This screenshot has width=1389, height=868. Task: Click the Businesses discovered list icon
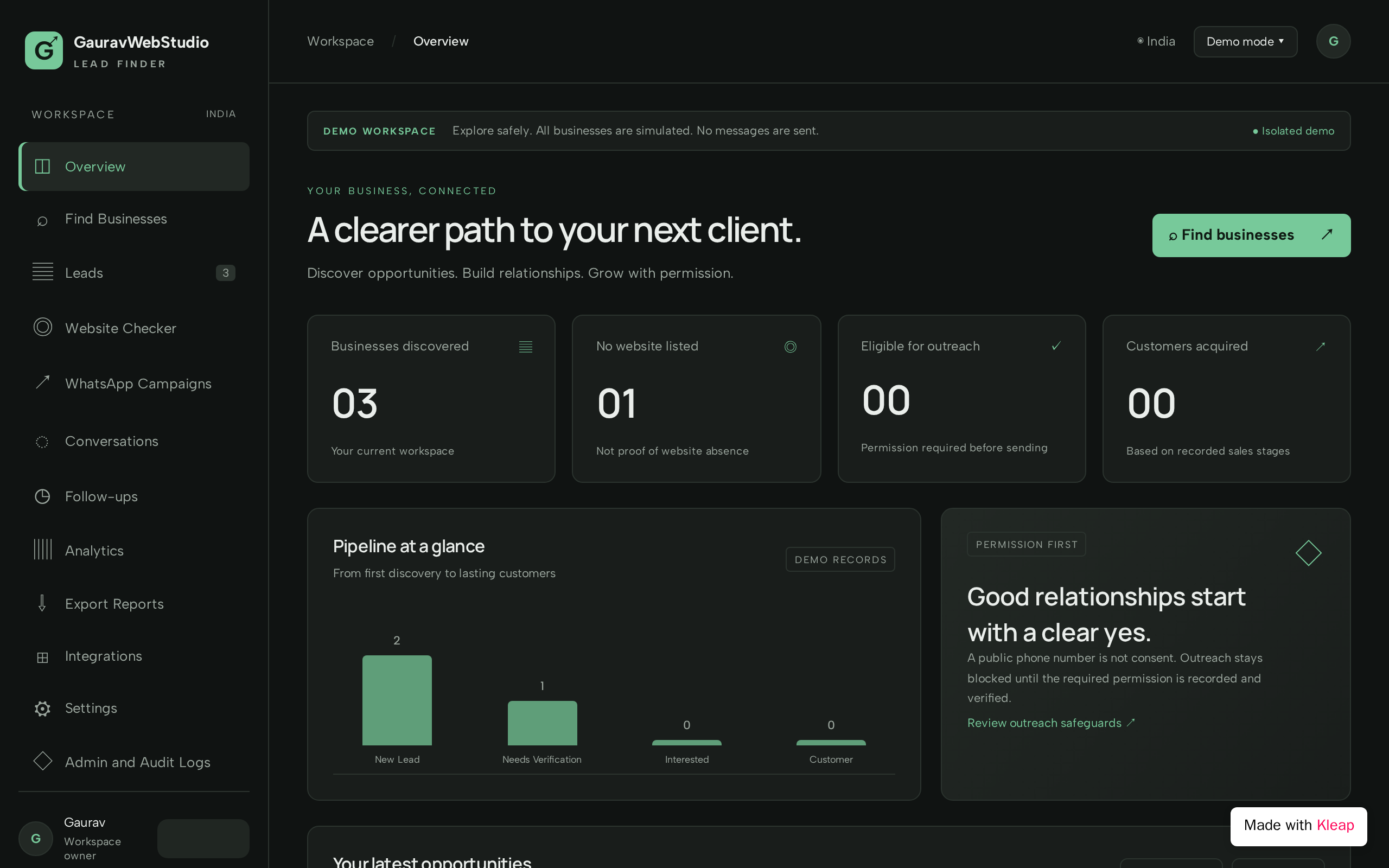tap(526, 347)
